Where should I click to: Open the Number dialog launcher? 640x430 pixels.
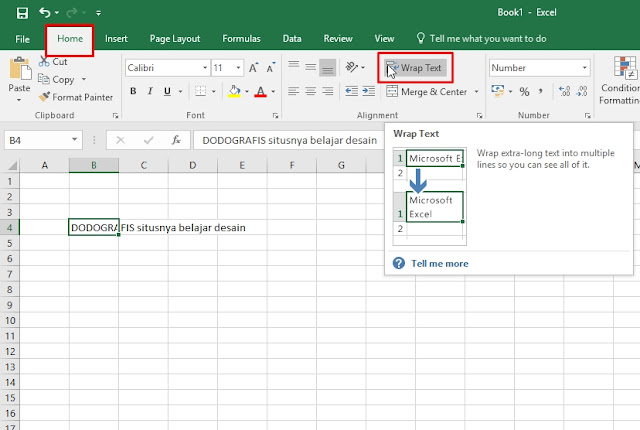point(587,116)
